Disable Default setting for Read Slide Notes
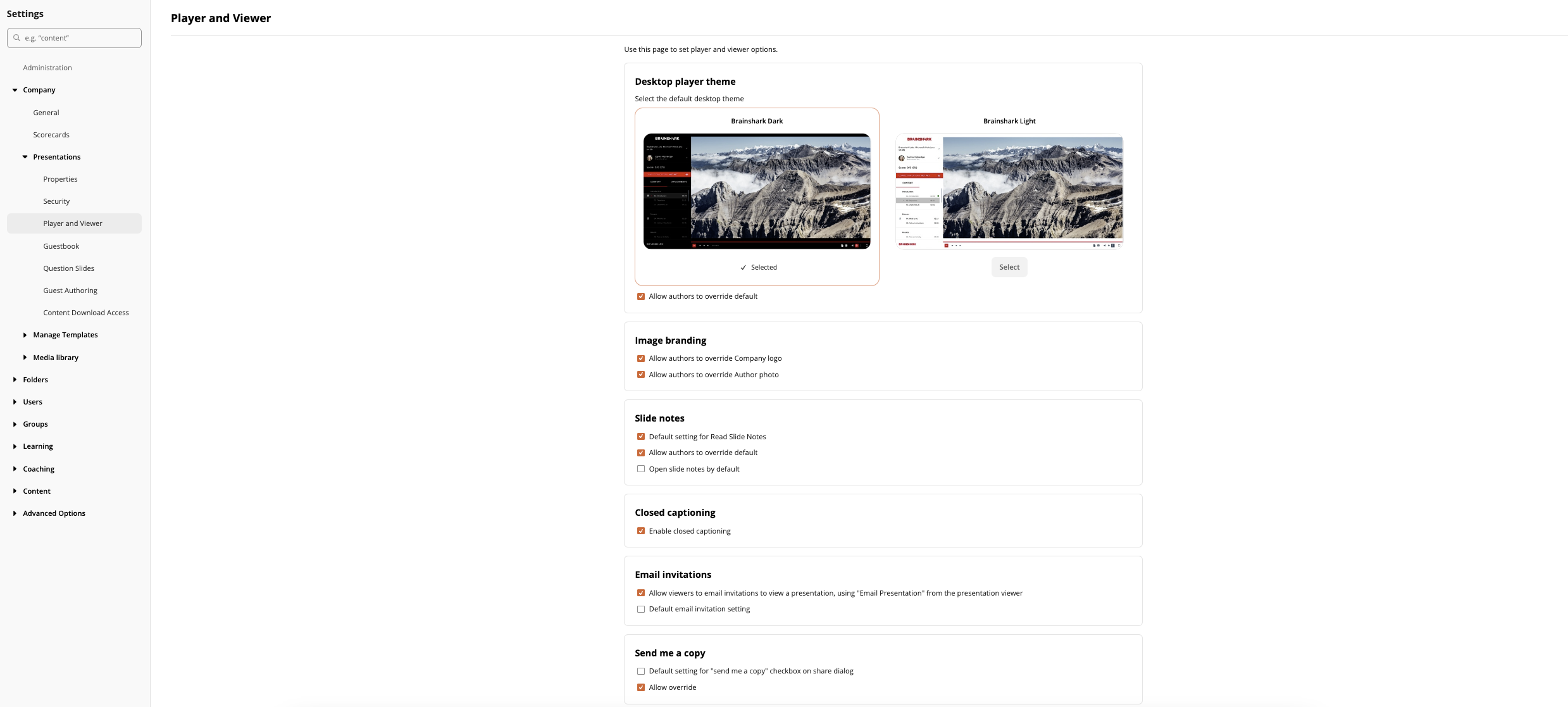The height and width of the screenshot is (707, 1568). pos(640,436)
